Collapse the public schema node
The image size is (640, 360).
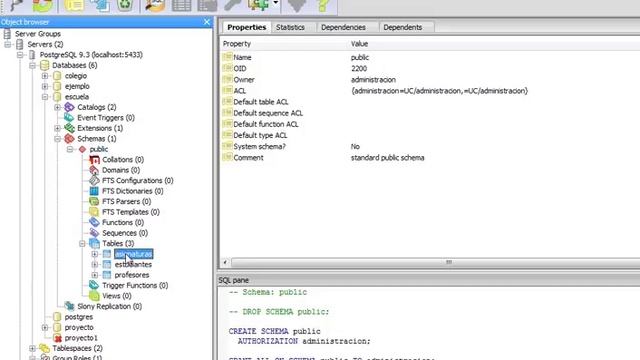tap(70, 149)
